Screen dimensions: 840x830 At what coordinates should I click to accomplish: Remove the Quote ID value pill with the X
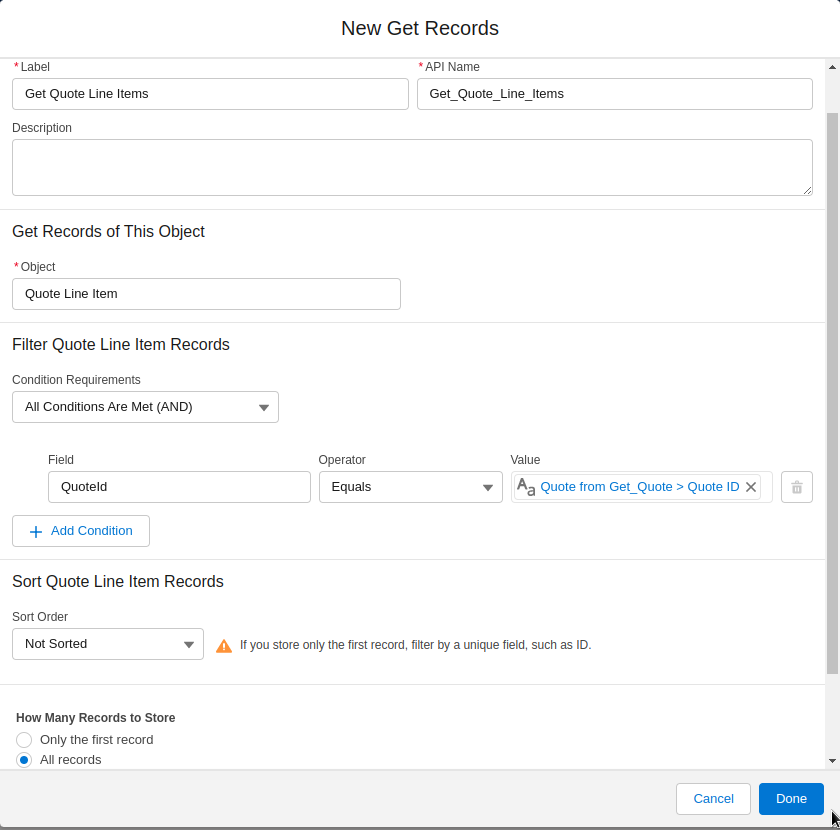click(751, 487)
